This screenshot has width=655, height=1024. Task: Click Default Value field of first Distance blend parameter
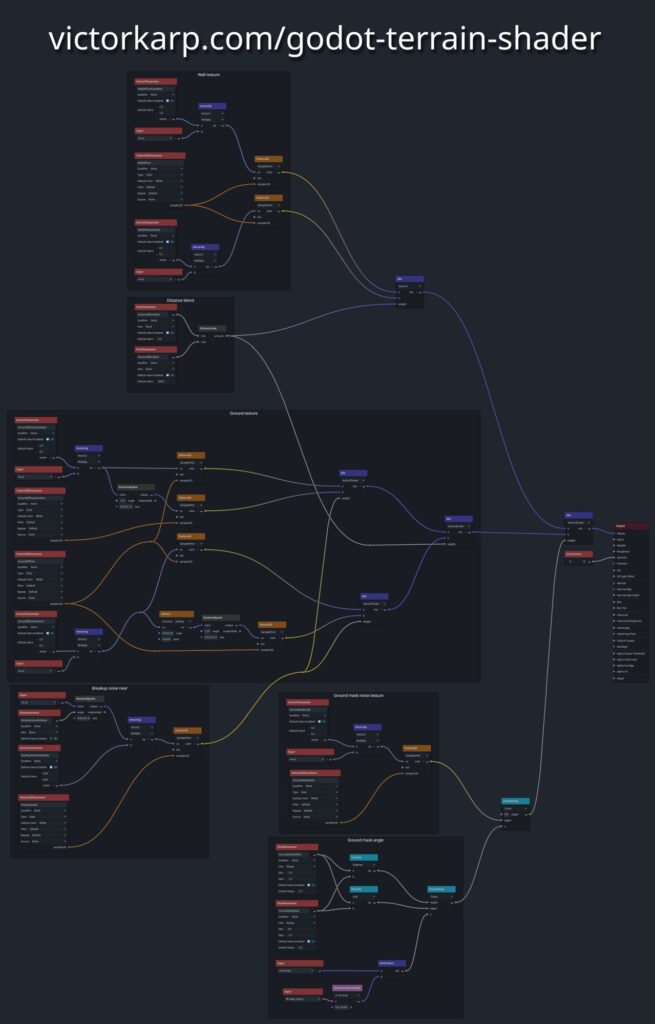point(165,339)
